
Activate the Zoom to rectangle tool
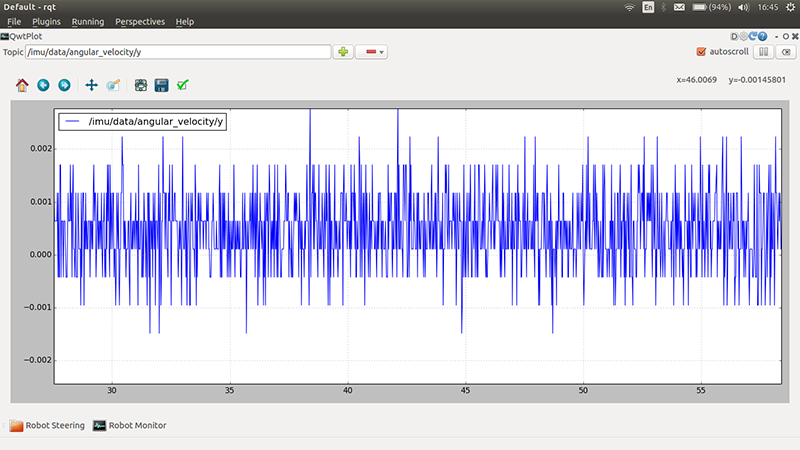(x=113, y=85)
